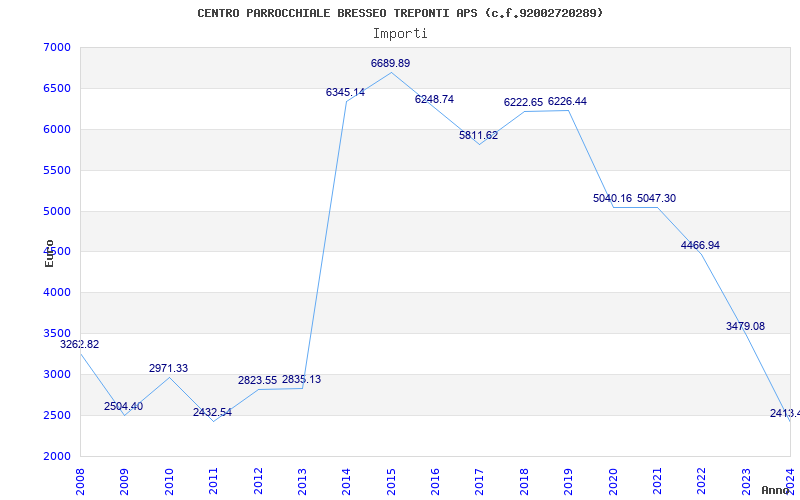Select the 6689.89 data label for 2015
The width and height of the screenshot is (800, 500).
point(390,63)
